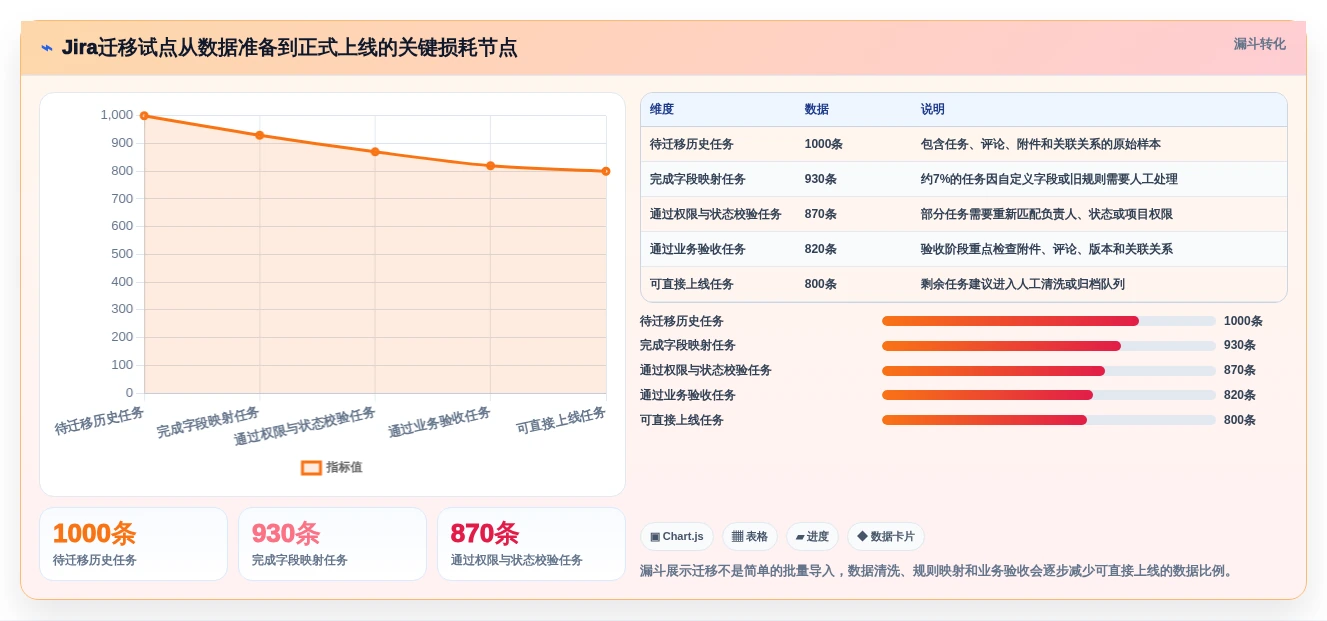Select the 待迁移历史任务 table row cell
The image size is (1327, 621).
(692, 144)
